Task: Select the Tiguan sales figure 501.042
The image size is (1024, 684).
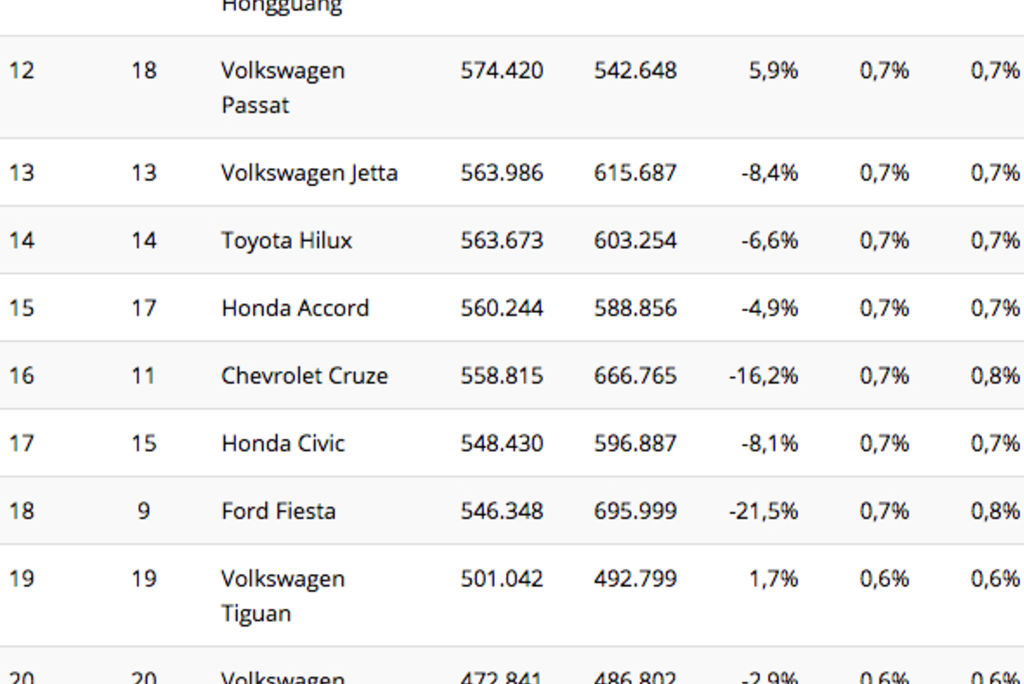Action: click(x=502, y=579)
